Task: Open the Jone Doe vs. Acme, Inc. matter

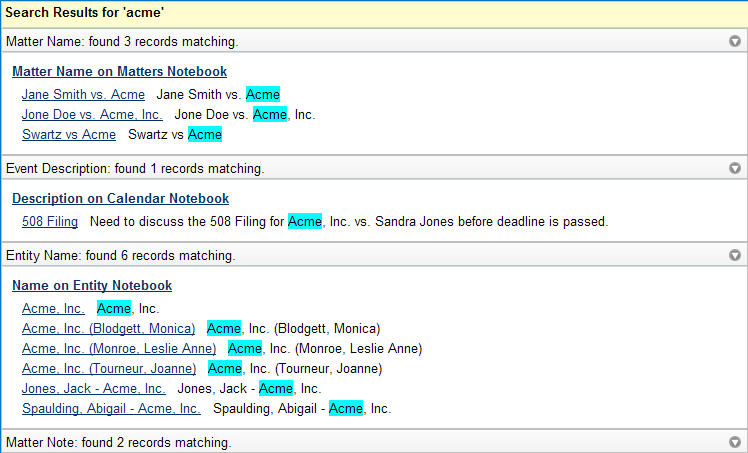Action: (x=92, y=114)
